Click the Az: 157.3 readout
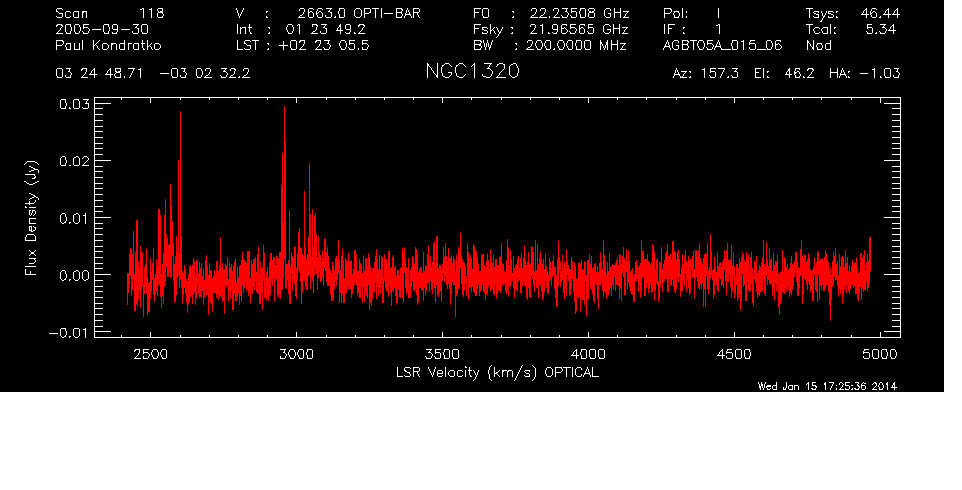Viewport: 962px width, 490px height. point(706,74)
